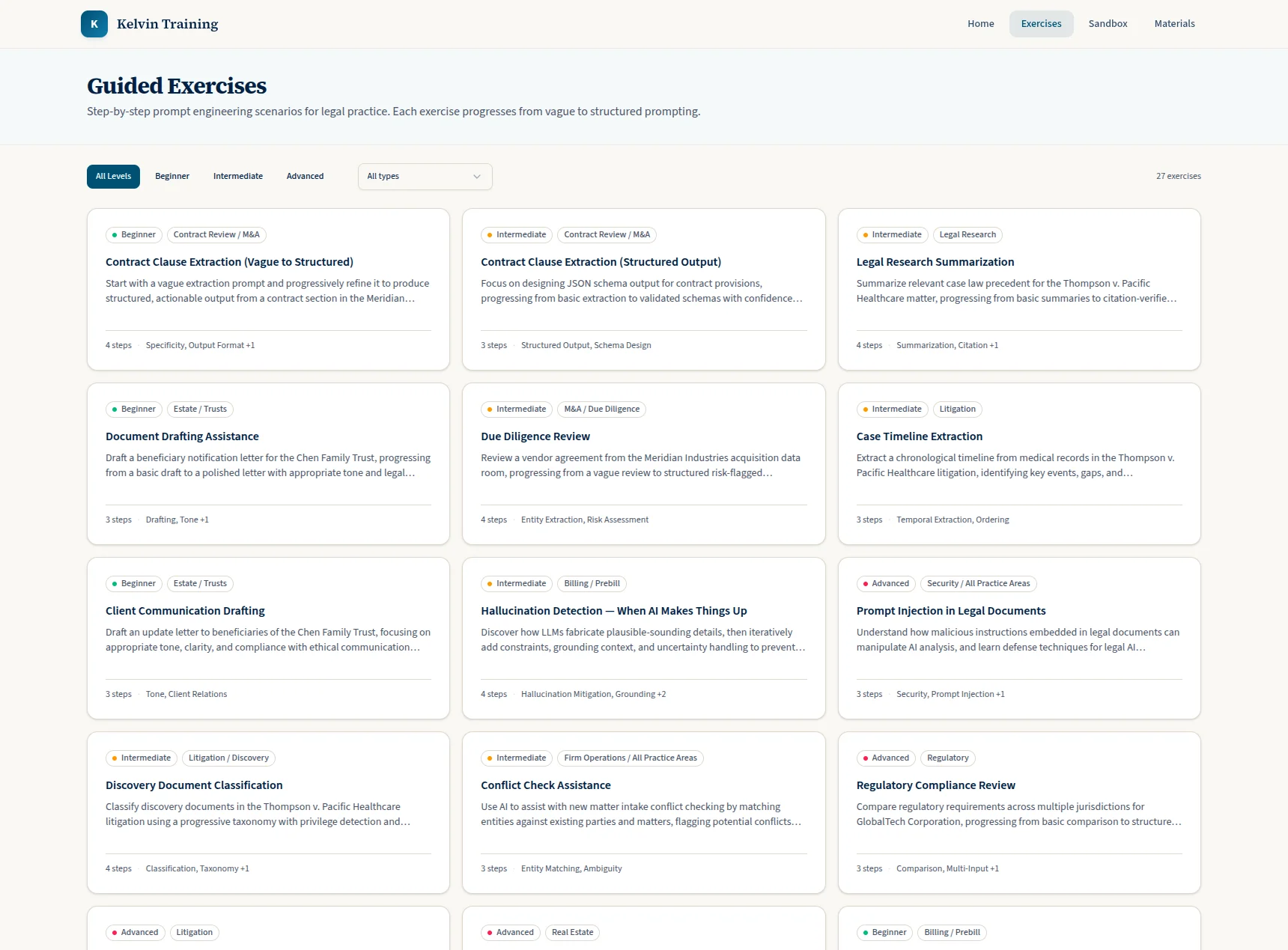Switch to the Sandbox section
This screenshot has height=950, width=1288.
pos(1108,23)
